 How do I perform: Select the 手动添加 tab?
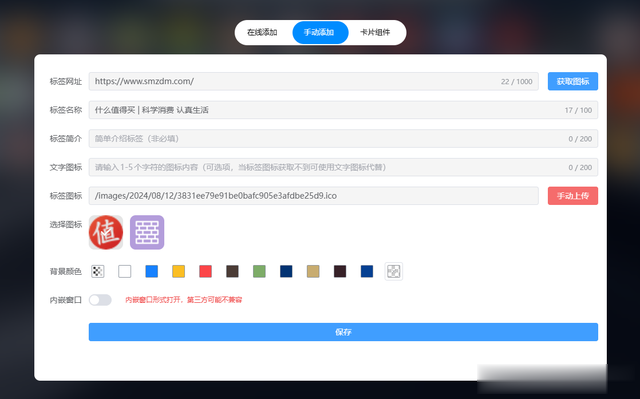320,32
